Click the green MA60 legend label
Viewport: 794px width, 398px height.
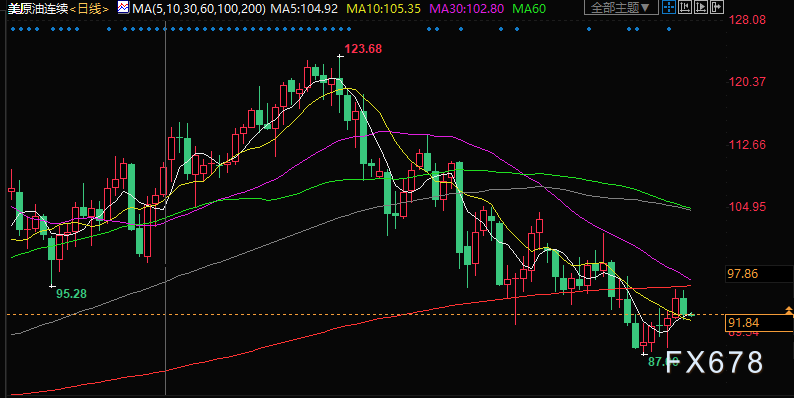[x=529, y=9]
